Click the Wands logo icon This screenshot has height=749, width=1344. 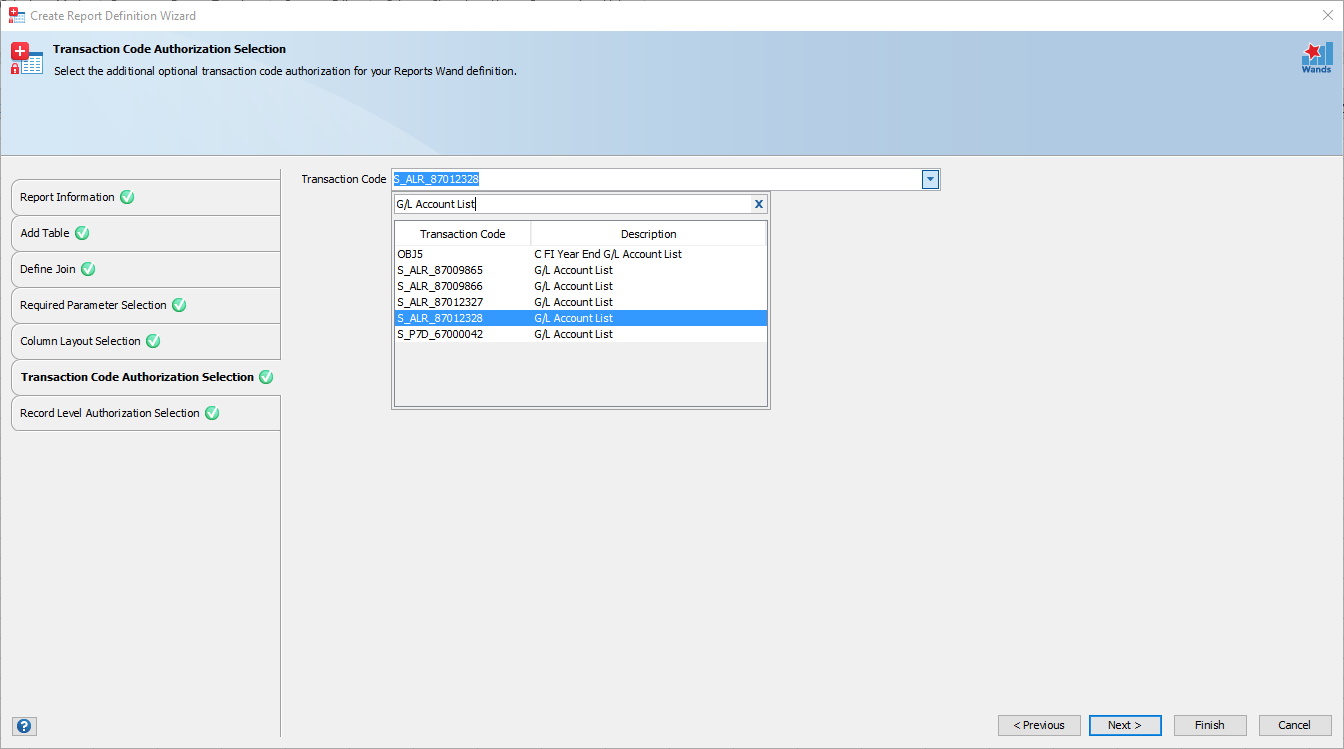click(x=1316, y=57)
